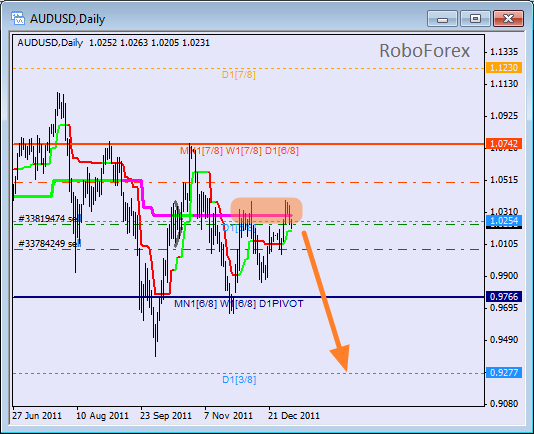534x434 pixels.
Task: Click the 23 Sep 2011 date marker
Action: (166, 416)
